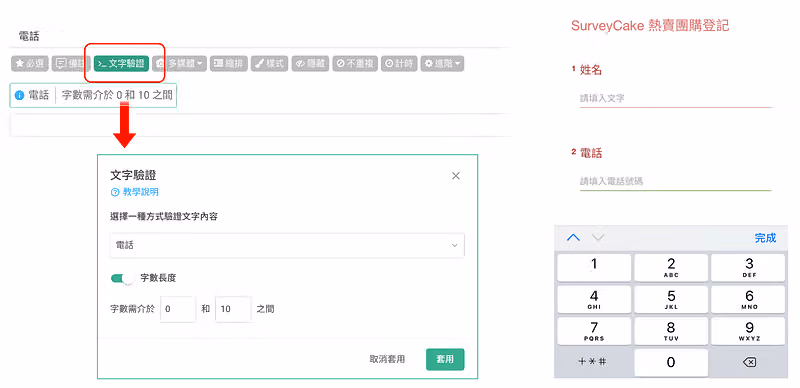Viewport: 800px width, 388px height.
Task: Click the green 套用 apply button
Action: click(x=445, y=359)
